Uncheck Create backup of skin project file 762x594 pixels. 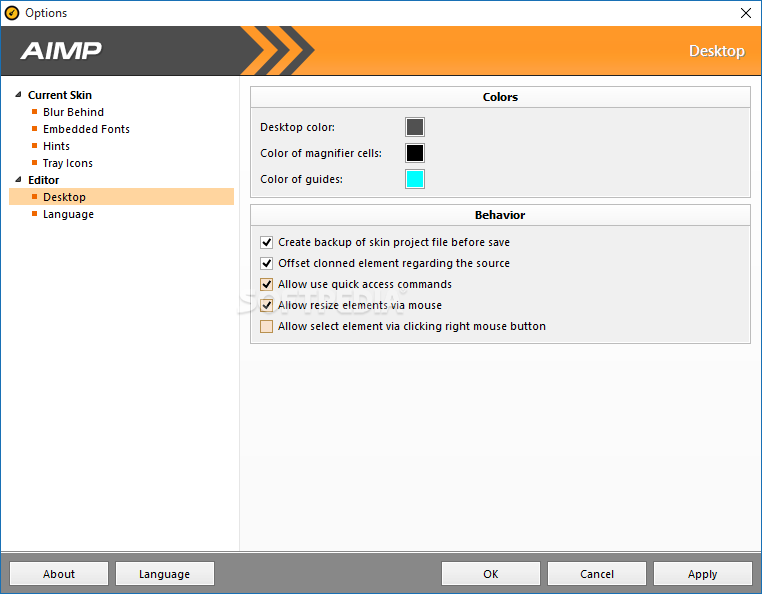(266, 242)
